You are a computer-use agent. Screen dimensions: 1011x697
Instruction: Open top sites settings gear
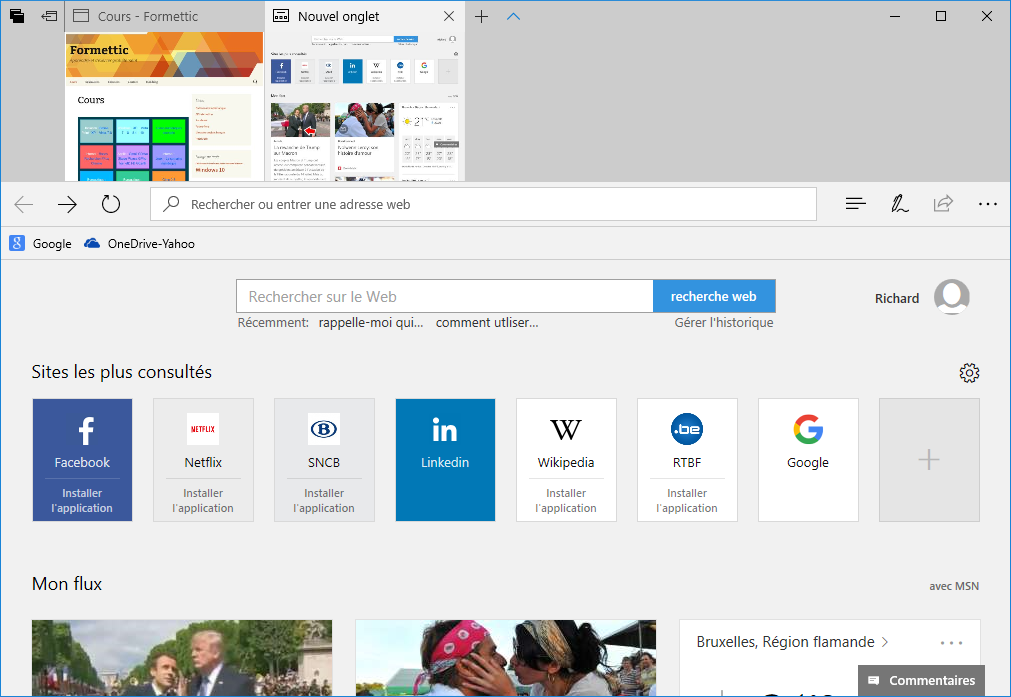click(969, 373)
